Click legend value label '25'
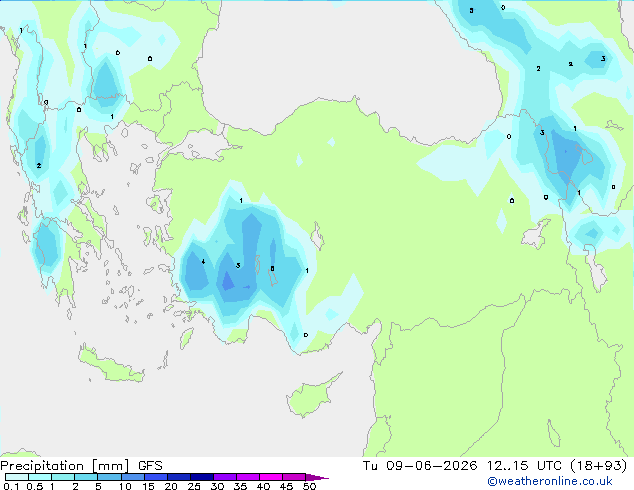 194,486
